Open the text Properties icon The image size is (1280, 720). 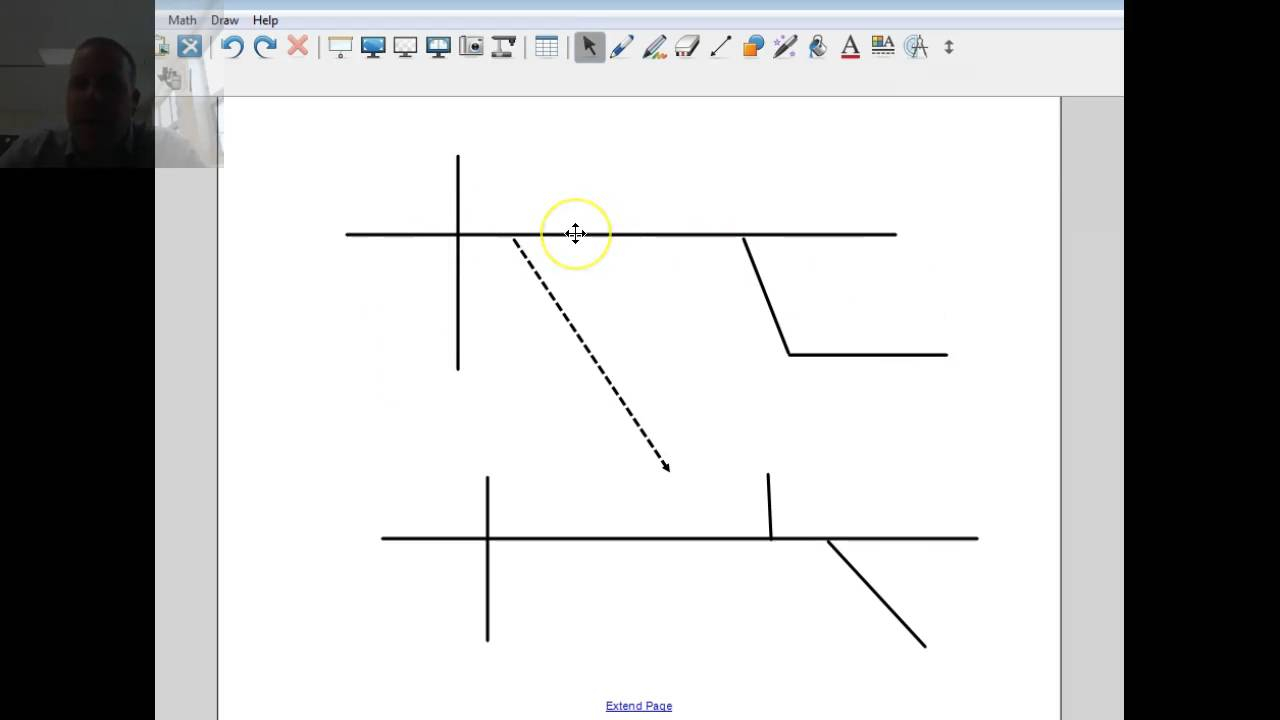click(883, 46)
